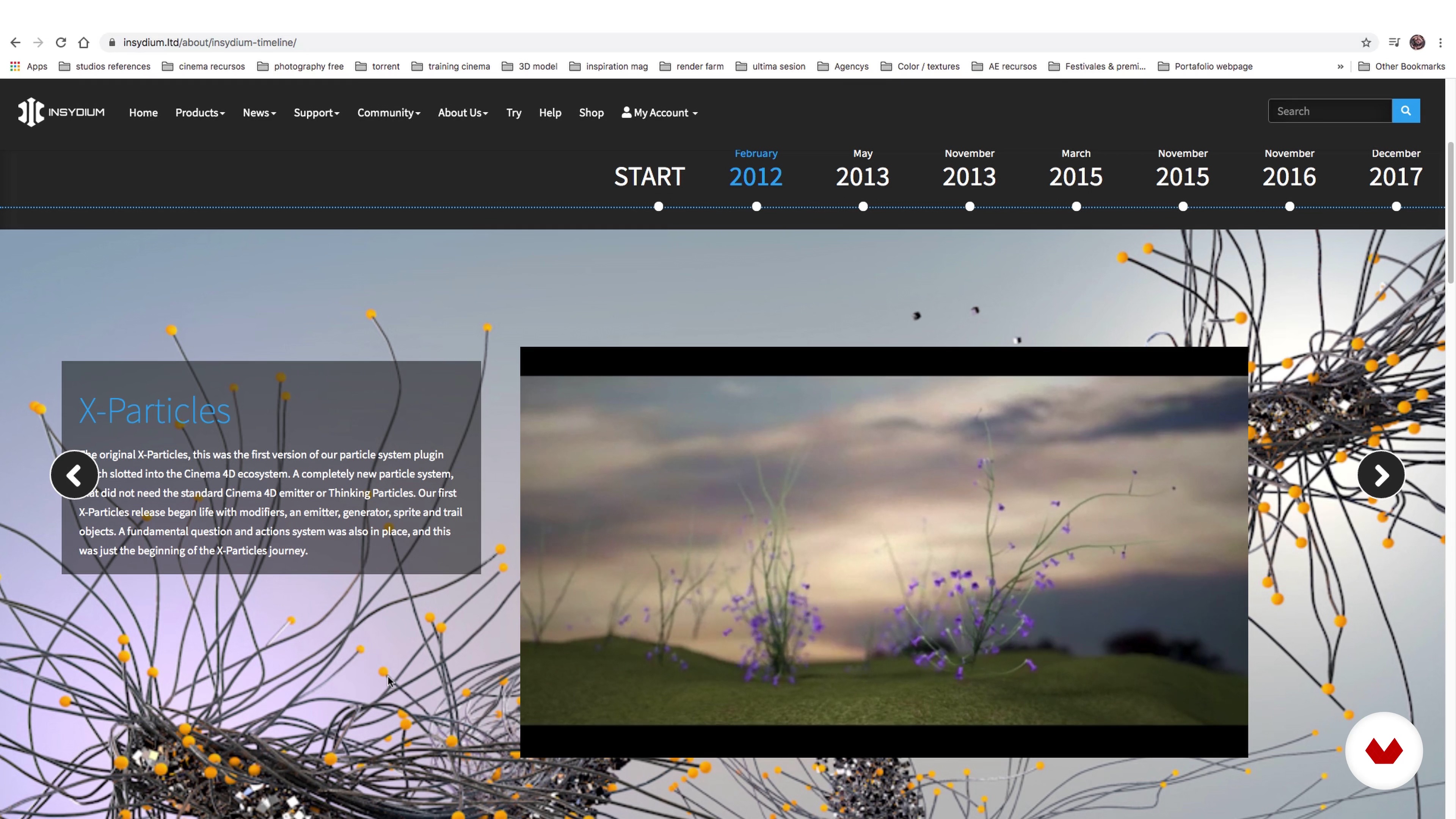Screen dimensions: 1456x819
Task: Bookmark this page with the star icon
Action: tap(1366, 42)
